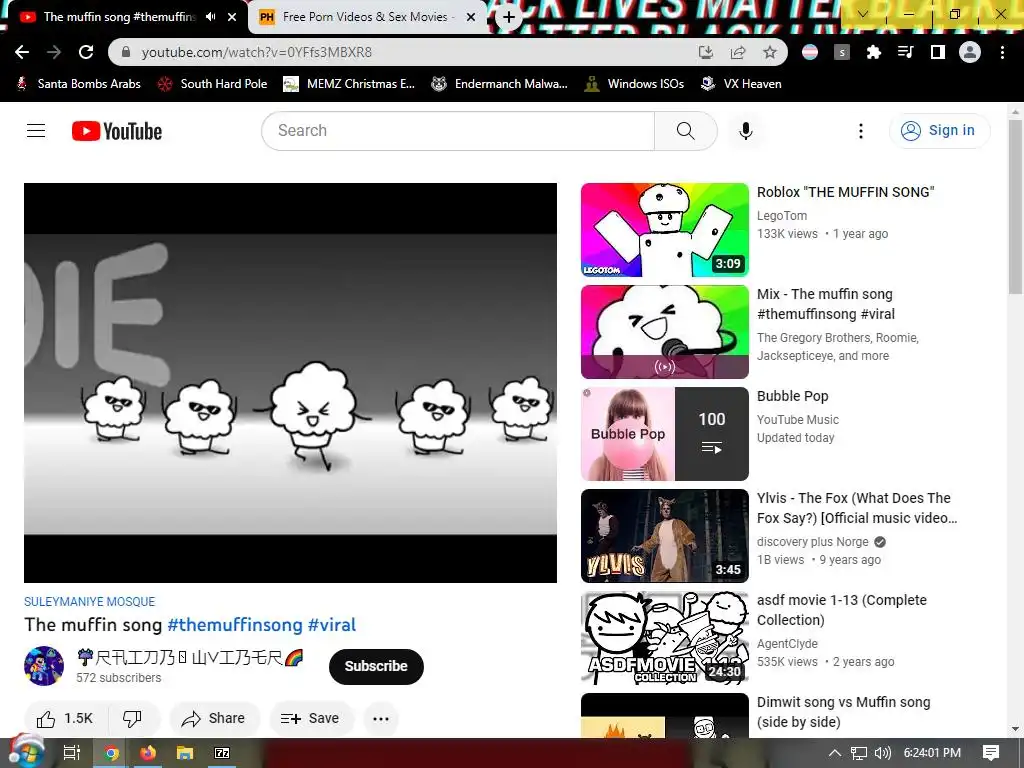The width and height of the screenshot is (1024, 768).
Task: Open the Windows ISOs bookmark
Action: point(635,84)
